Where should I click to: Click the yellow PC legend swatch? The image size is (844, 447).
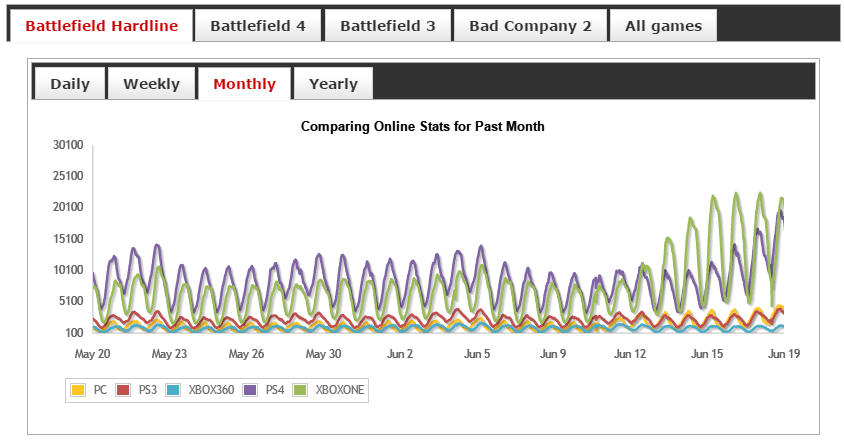tap(77, 390)
